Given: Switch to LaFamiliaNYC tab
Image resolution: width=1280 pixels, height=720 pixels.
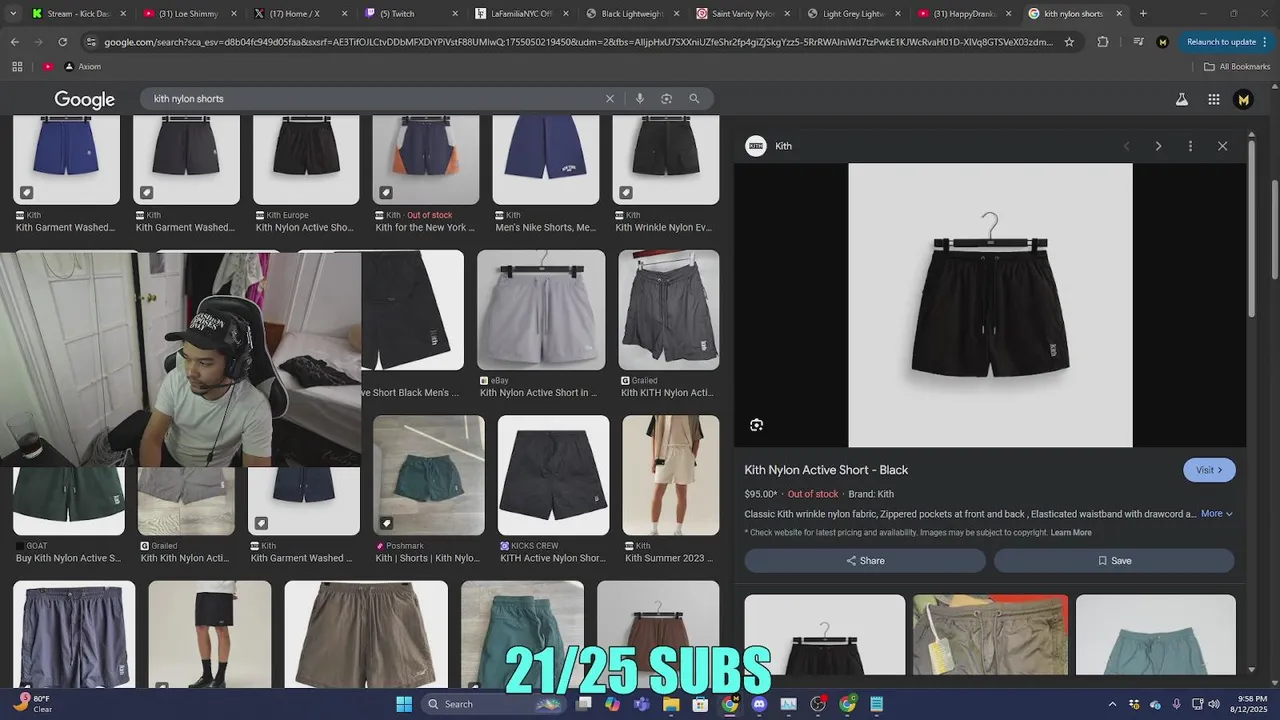Looking at the screenshot, I should tap(520, 14).
